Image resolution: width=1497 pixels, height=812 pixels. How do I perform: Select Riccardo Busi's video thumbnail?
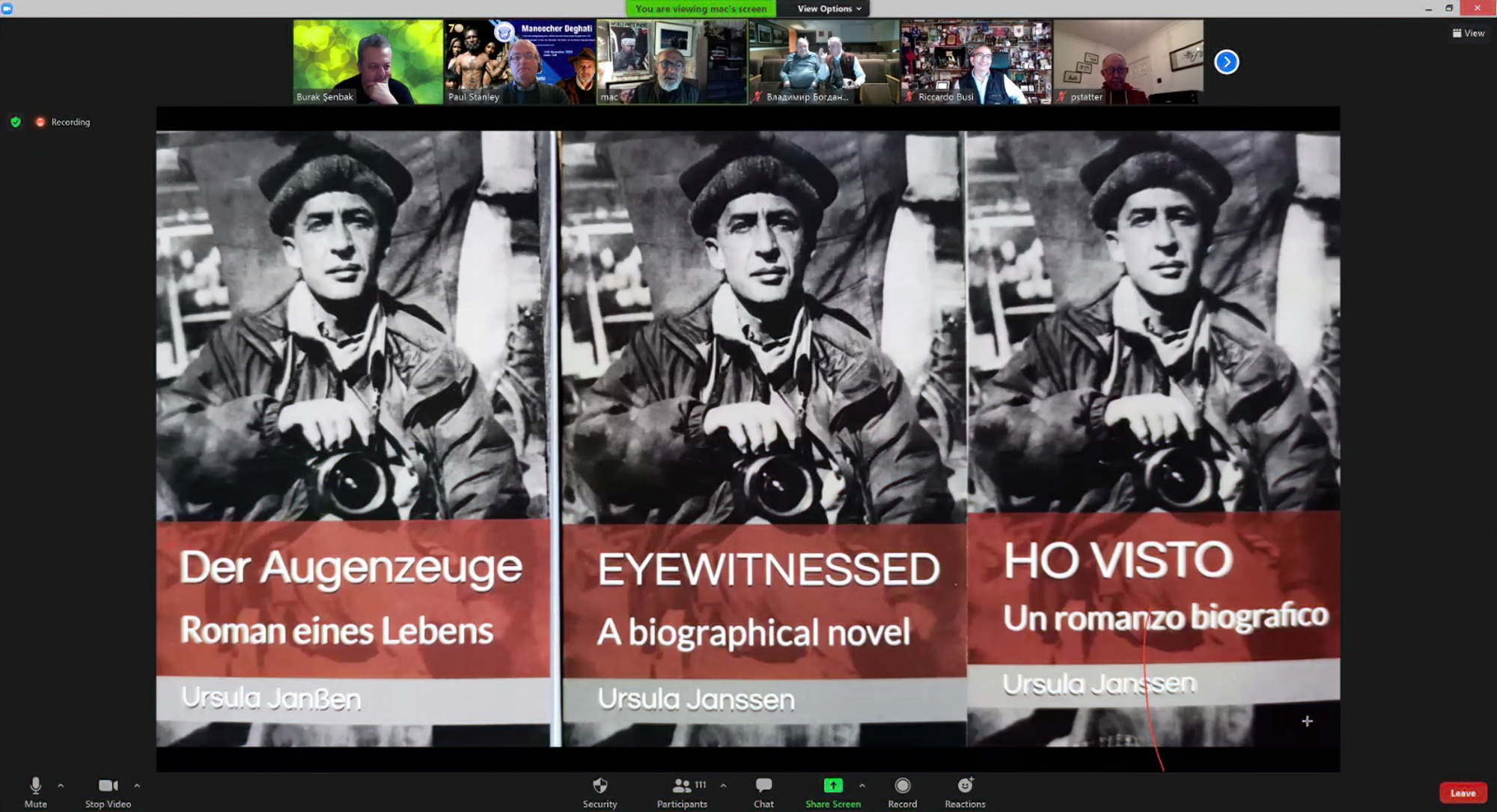(976, 62)
